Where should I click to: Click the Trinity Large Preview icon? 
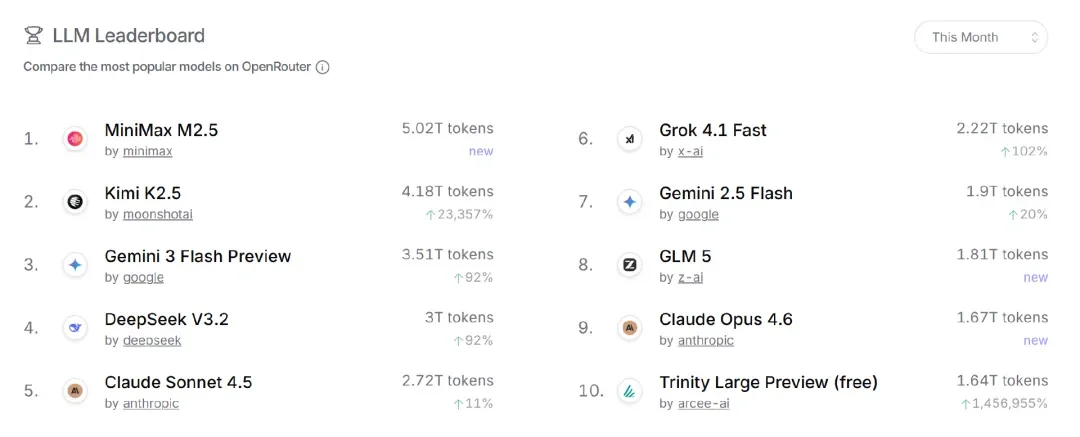tap(630, 390)
